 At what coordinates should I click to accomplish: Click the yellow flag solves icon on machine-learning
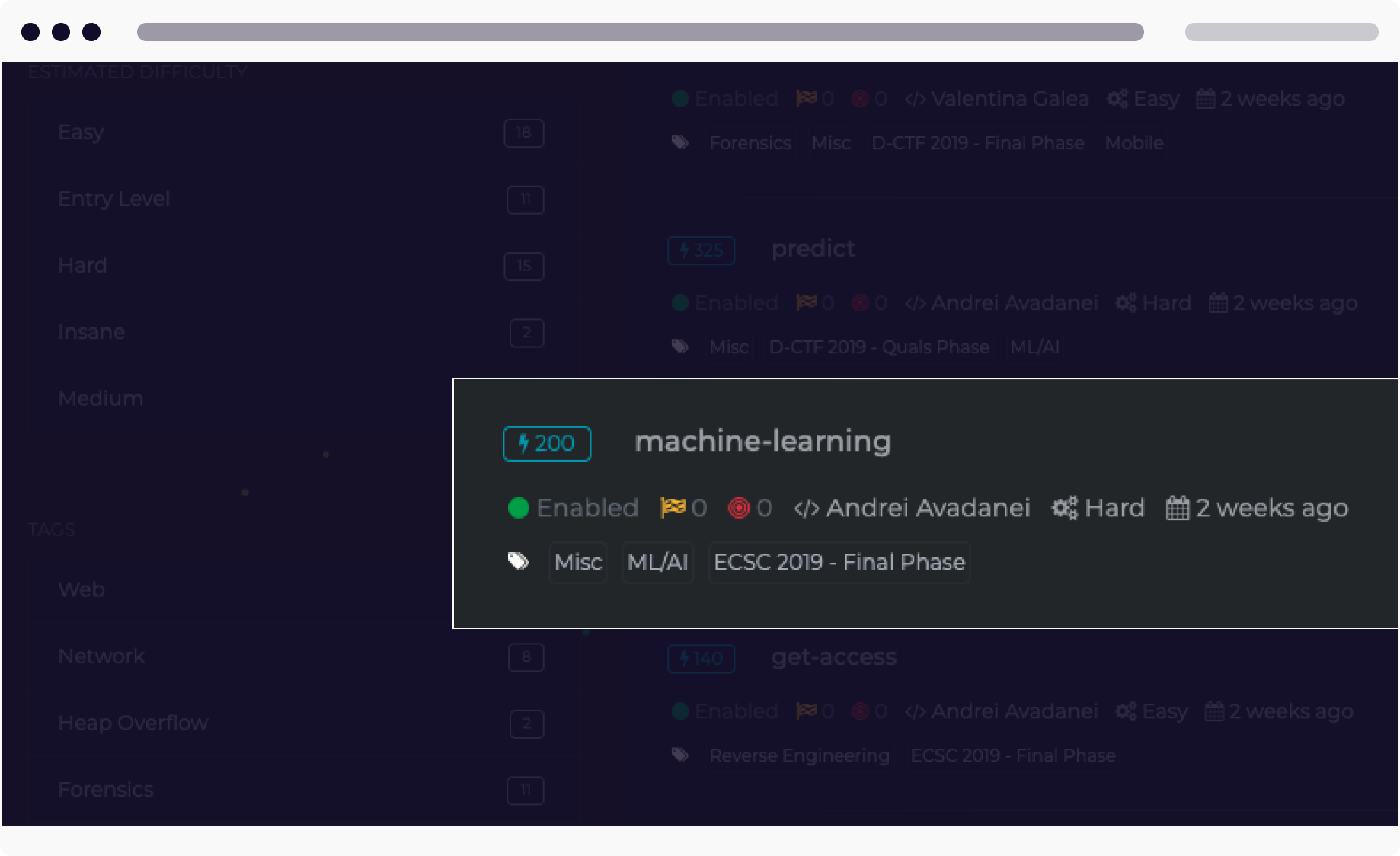(673, 507)
